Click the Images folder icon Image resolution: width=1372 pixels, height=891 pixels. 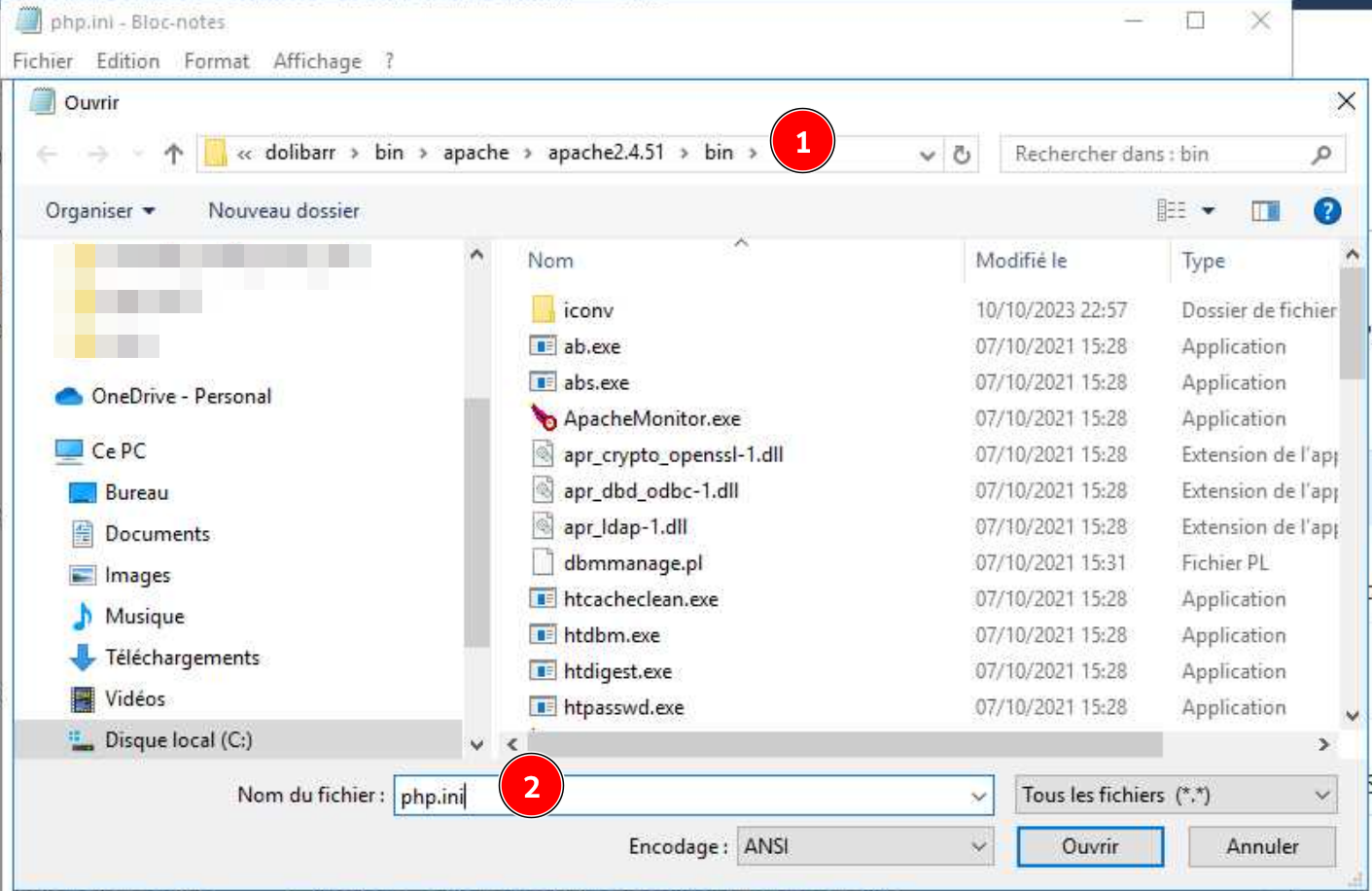point(83,575)
